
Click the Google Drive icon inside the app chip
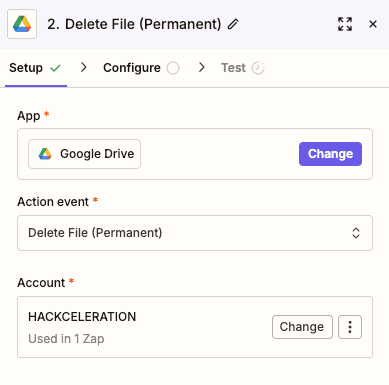click(45, 154)
